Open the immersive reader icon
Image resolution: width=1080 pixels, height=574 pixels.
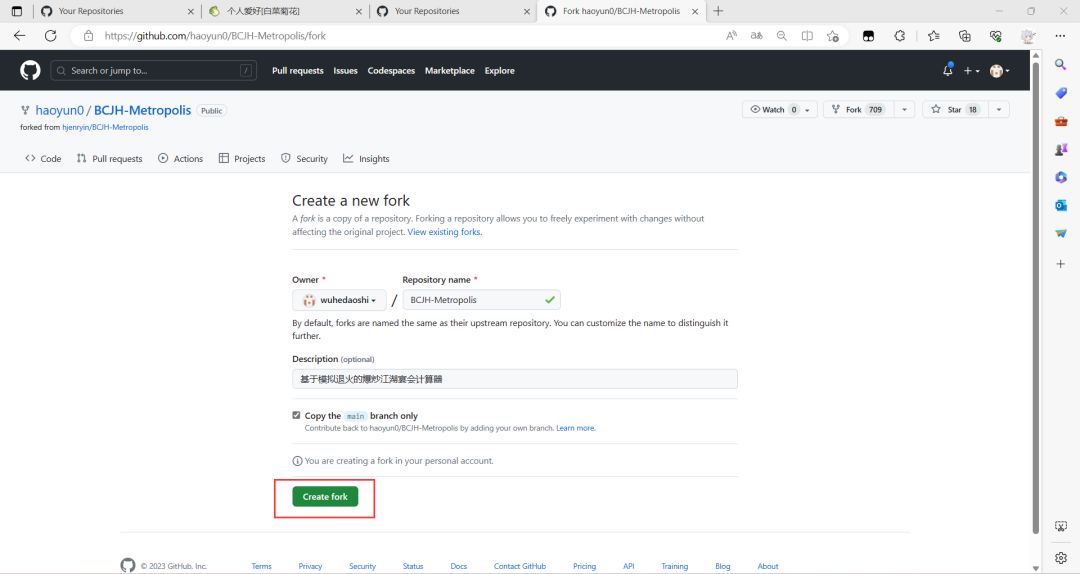pos(807,36)
